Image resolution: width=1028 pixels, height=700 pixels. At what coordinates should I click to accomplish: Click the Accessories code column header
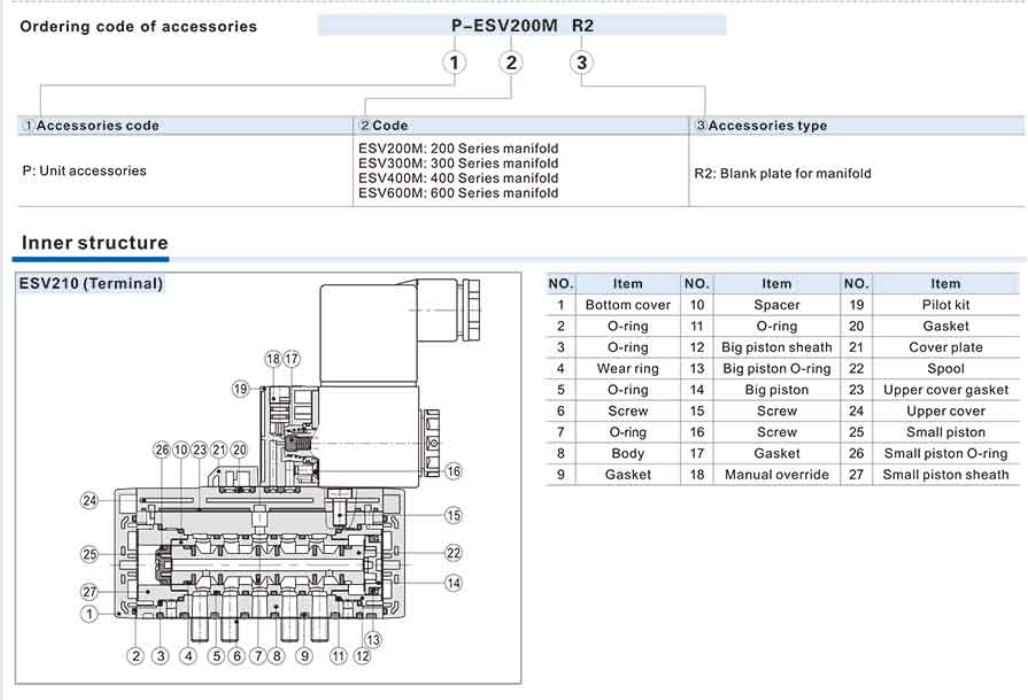click(97, 126)
